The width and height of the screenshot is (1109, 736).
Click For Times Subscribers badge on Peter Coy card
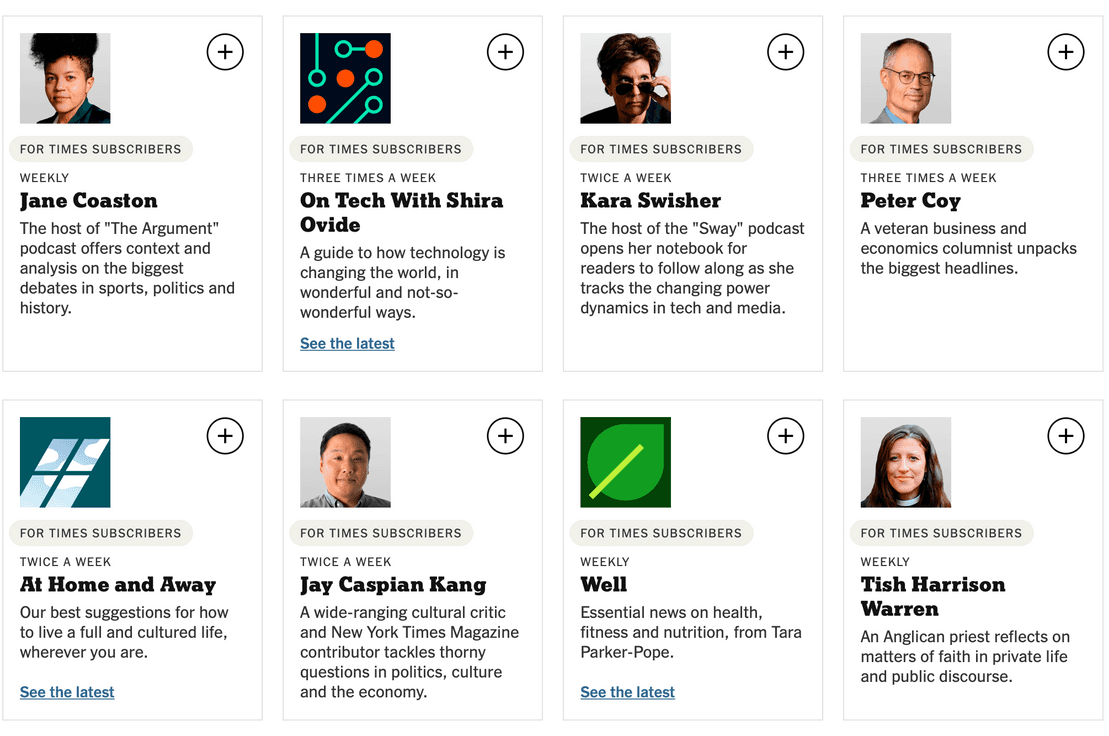[x=941, y=149]
